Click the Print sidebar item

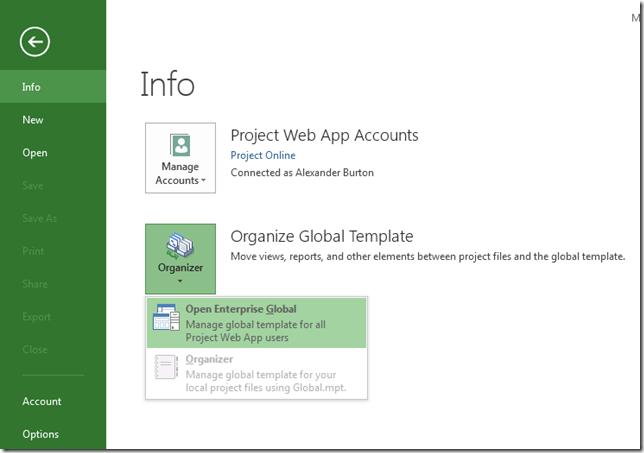53,251
